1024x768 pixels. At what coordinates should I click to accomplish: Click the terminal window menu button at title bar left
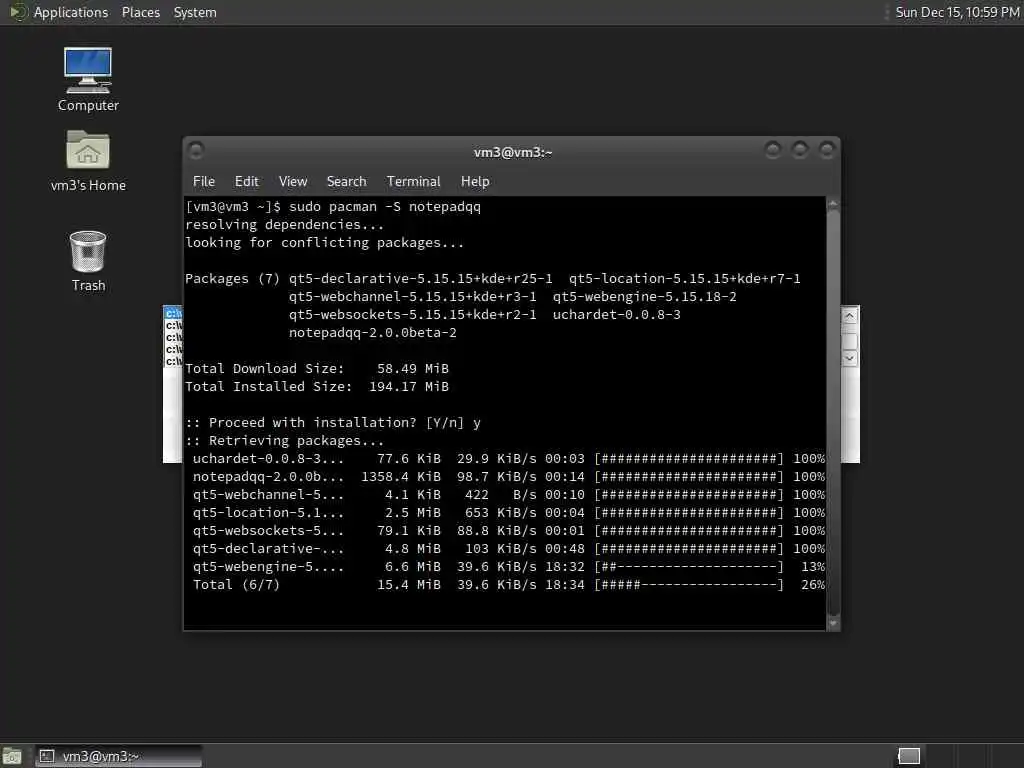click(x=196, y=151)
